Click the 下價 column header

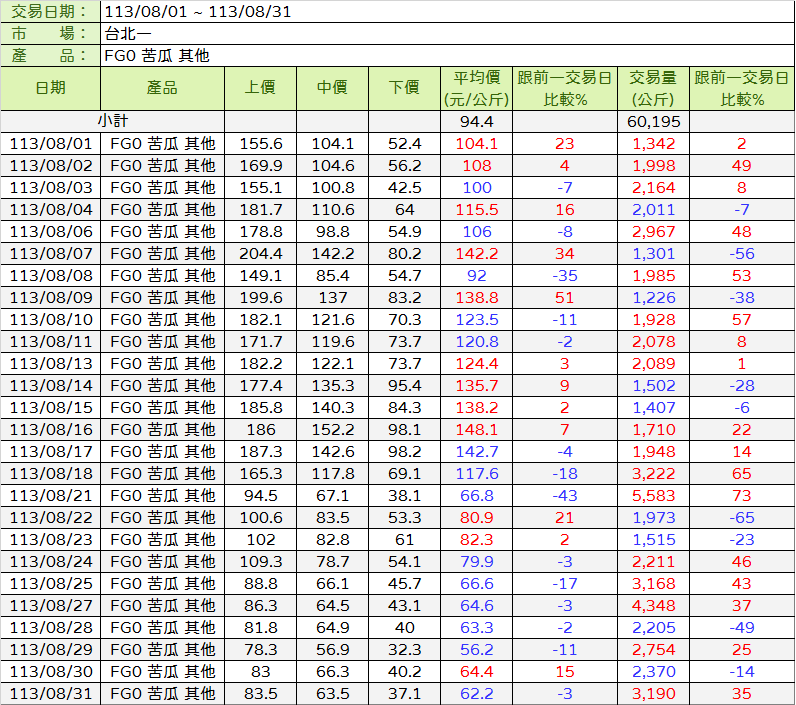coord(404,89)
